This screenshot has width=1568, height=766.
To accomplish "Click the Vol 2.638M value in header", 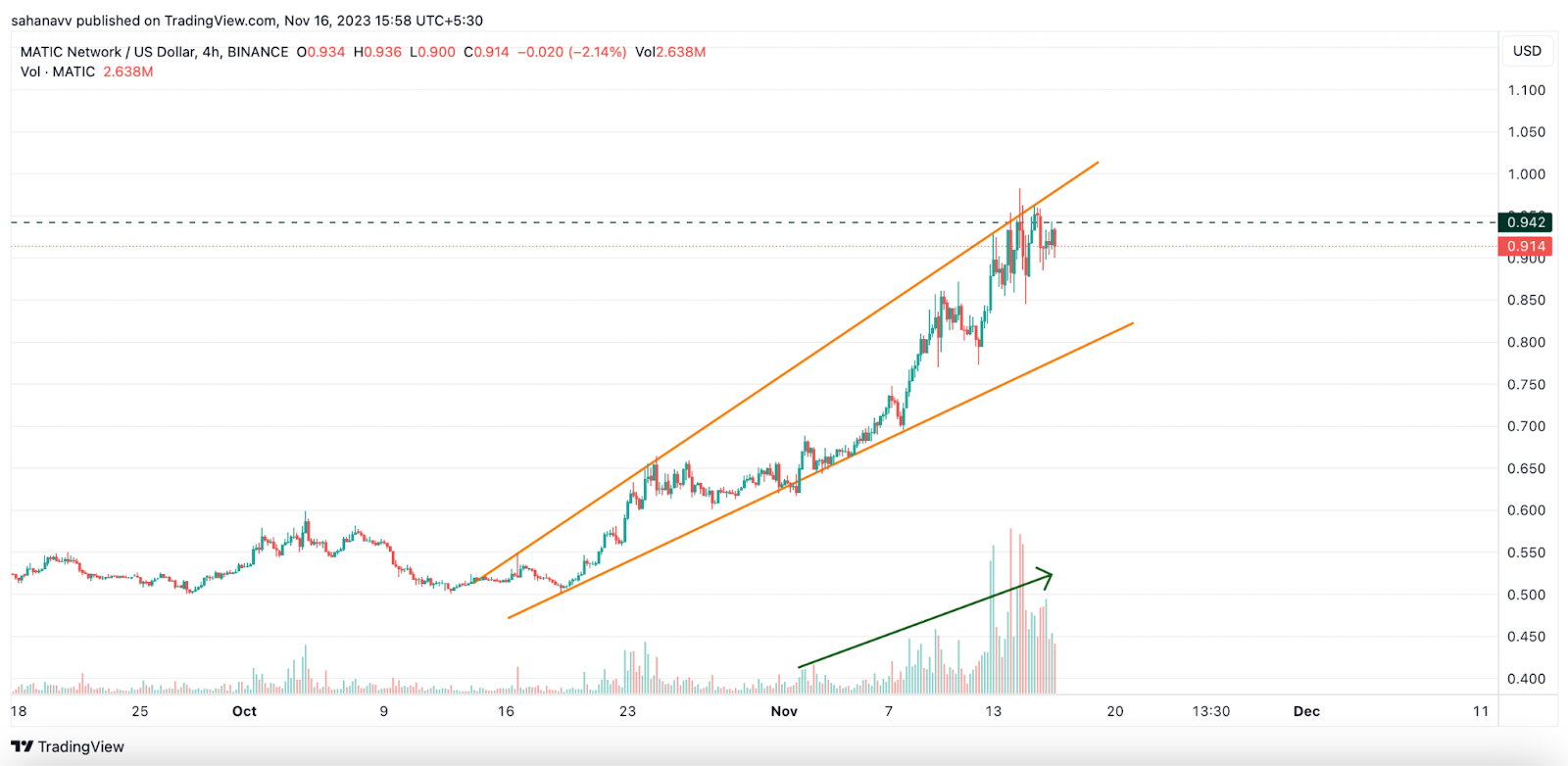I will (670, 52).
